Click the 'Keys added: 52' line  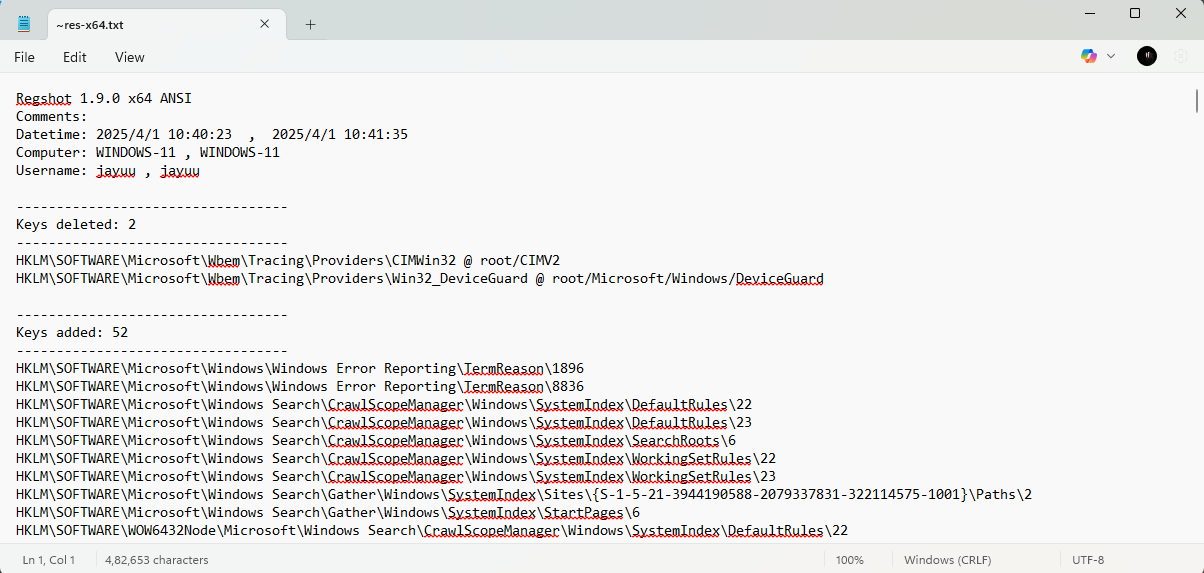pos(72,332)
